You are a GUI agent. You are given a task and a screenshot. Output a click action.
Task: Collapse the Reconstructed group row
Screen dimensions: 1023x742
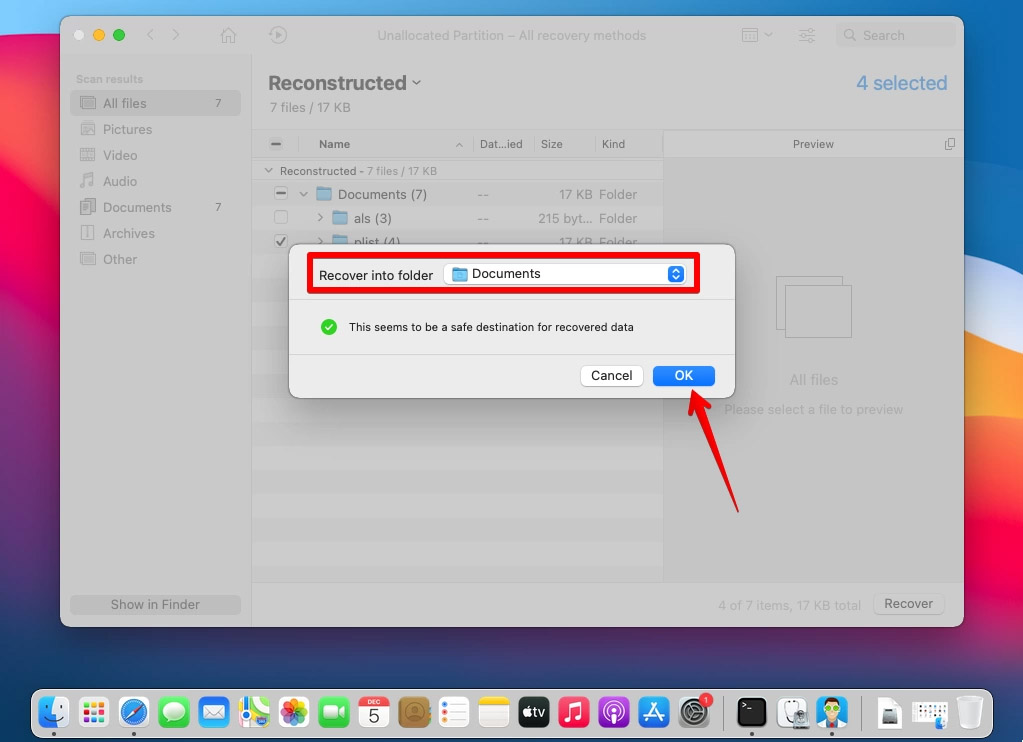268,170
